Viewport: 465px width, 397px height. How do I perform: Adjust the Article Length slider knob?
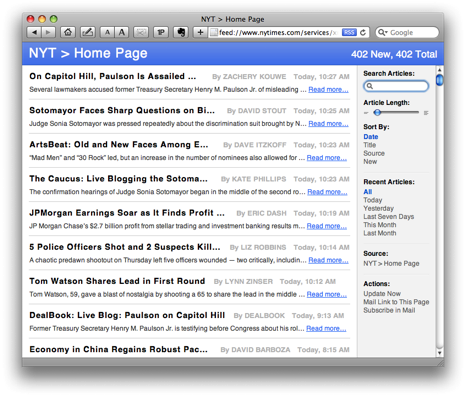coord(377,113)
